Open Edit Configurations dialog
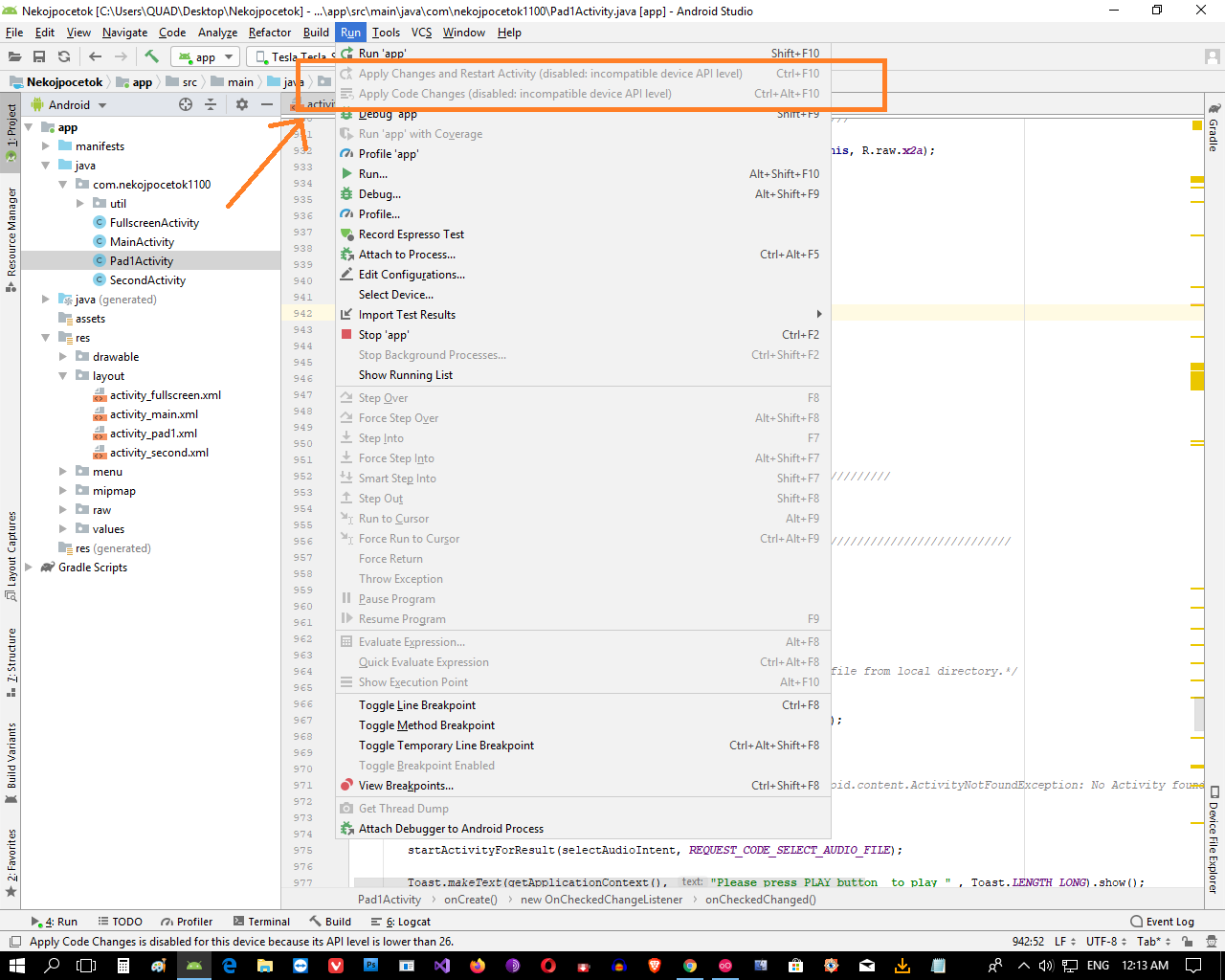Image resolution: width=1225 pixels, height=980 pixels. pyautogui.click(x=583, y=275)
